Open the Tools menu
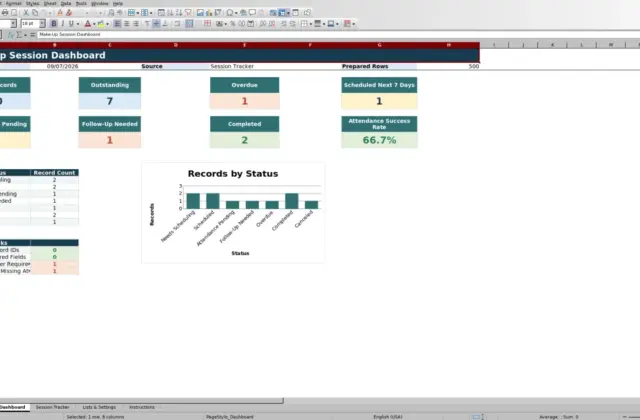The width and height of the screenshot is (640, 420). (81, 3)
